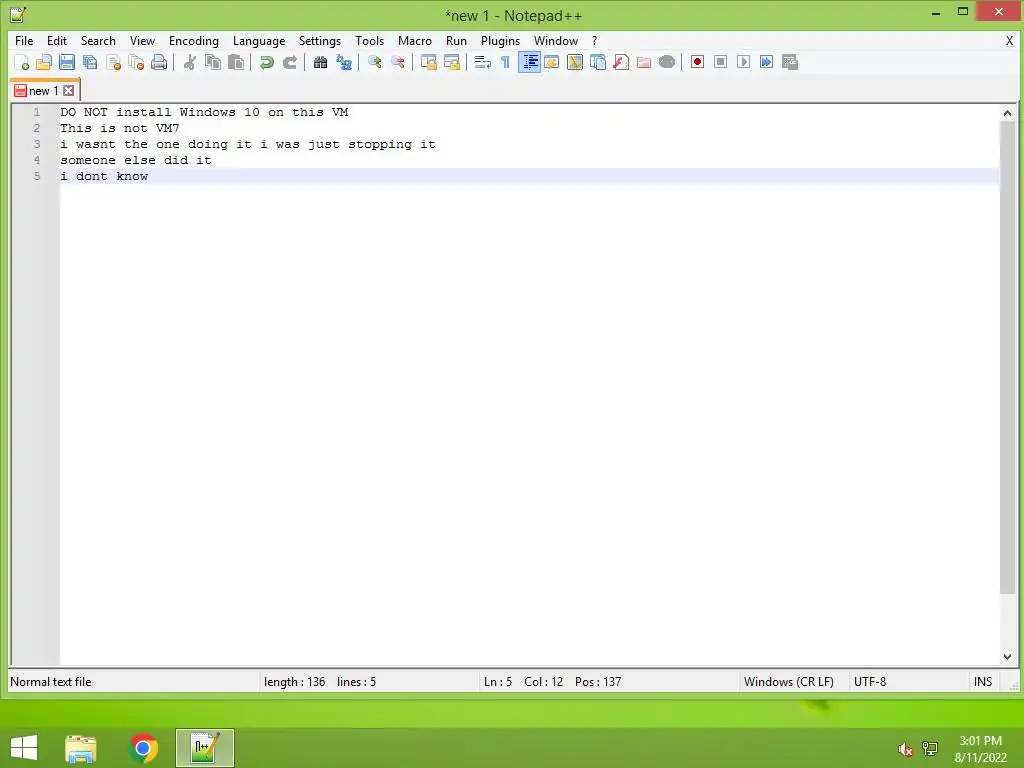Start macro recording with red dot icon
Screen dimensions: 1024x768
697,62
